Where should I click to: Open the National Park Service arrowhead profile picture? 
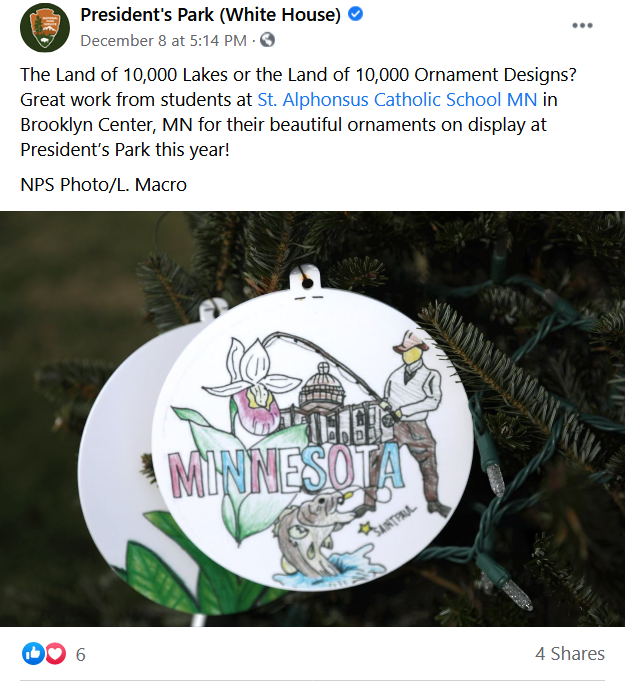[x=45, y=27]
